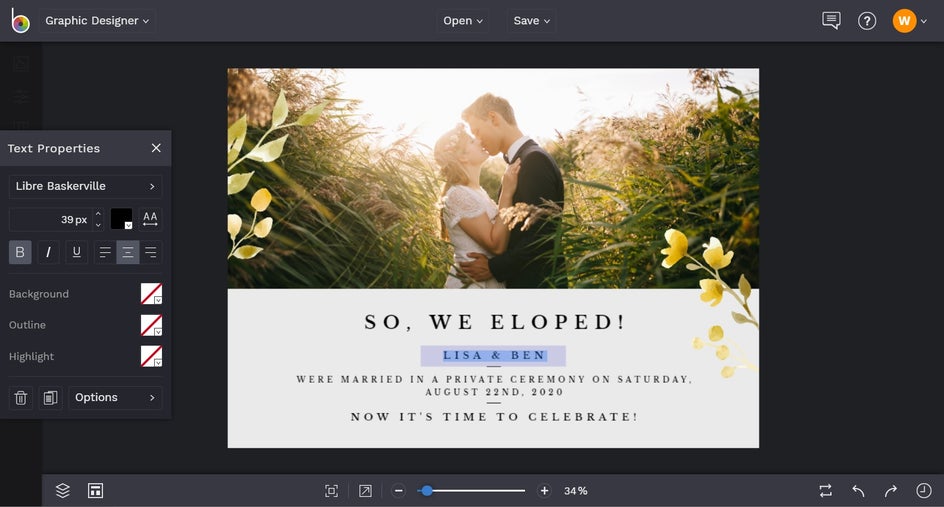
Task: Zoom in with the plus button
Action: pyautogui.click(x=544, y=491)
